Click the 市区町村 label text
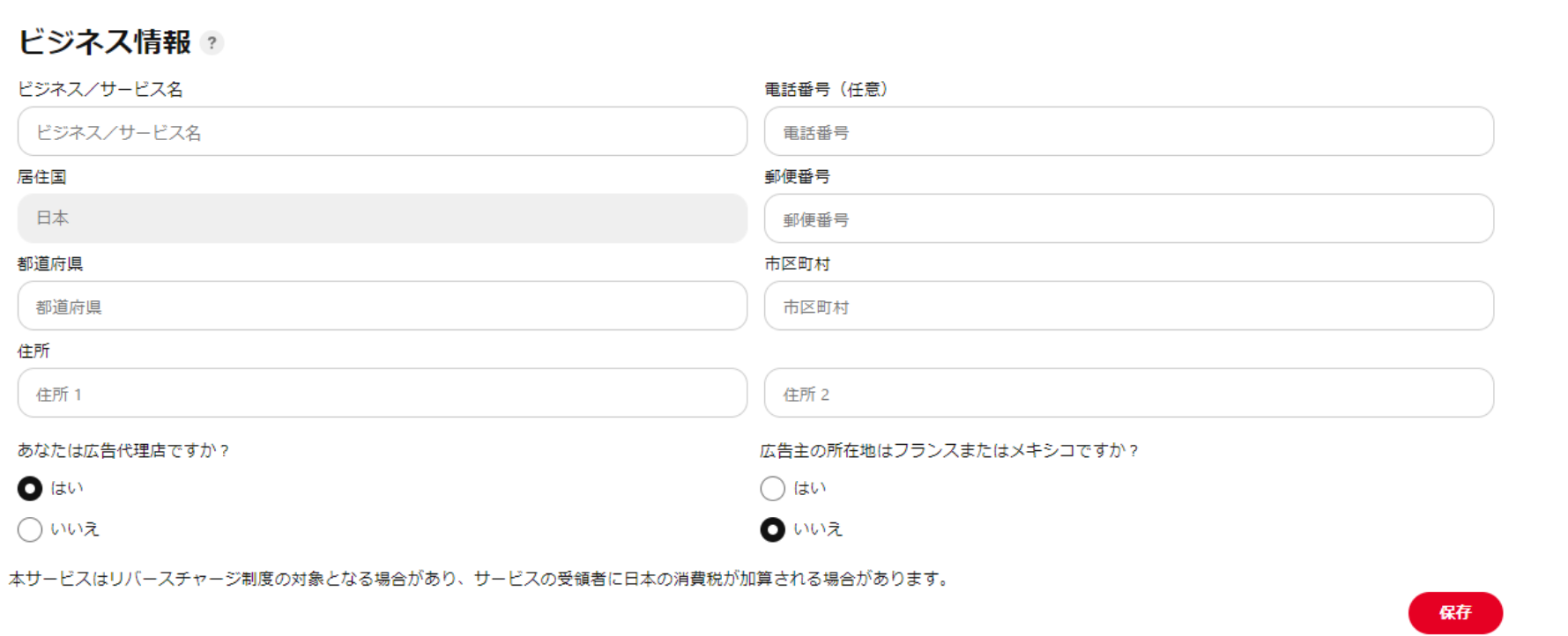Screen dimensions: 1568x636 coord(798,263)
